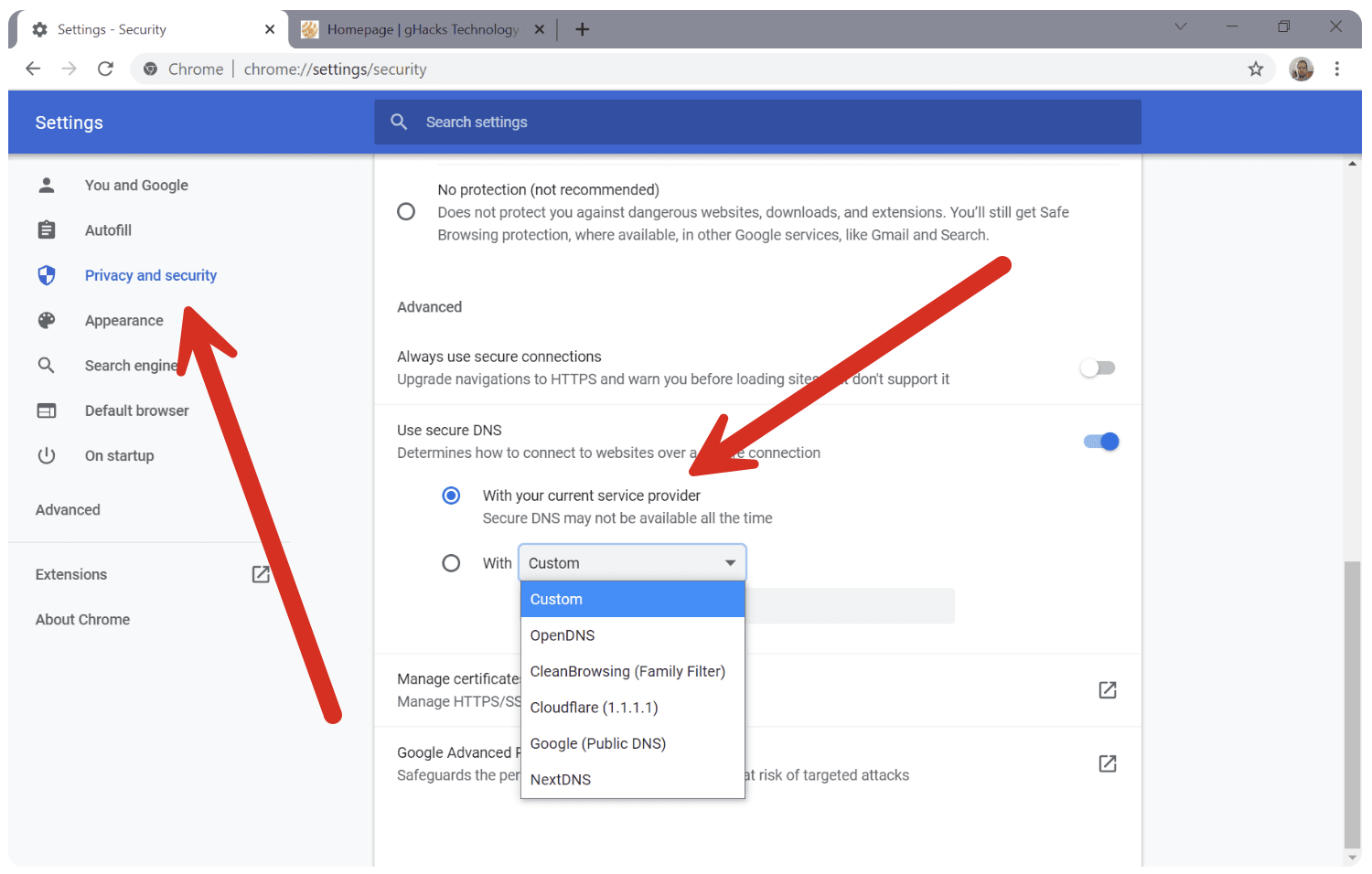Click the gHacks tab favicon
Image resolution: width=1372 pixels, height=874 pixels.
point(310,29)
